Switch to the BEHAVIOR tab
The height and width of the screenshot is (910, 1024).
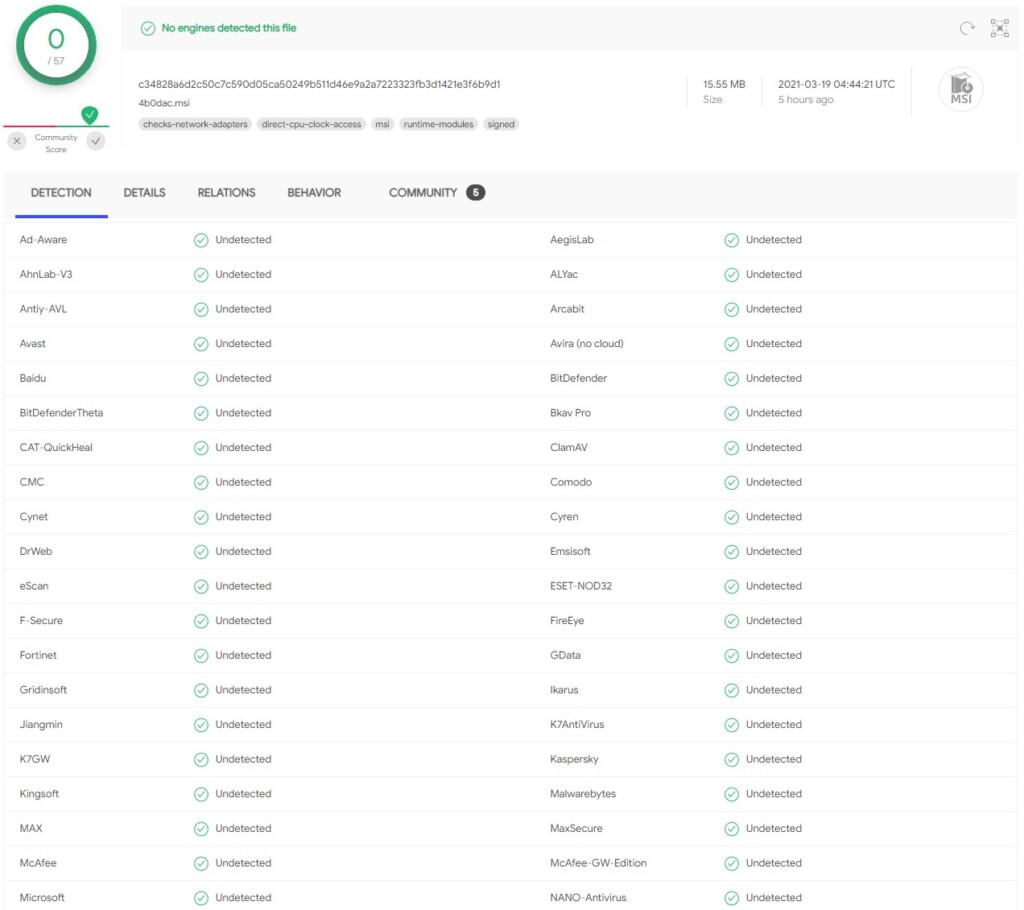(x=314, y=193)
